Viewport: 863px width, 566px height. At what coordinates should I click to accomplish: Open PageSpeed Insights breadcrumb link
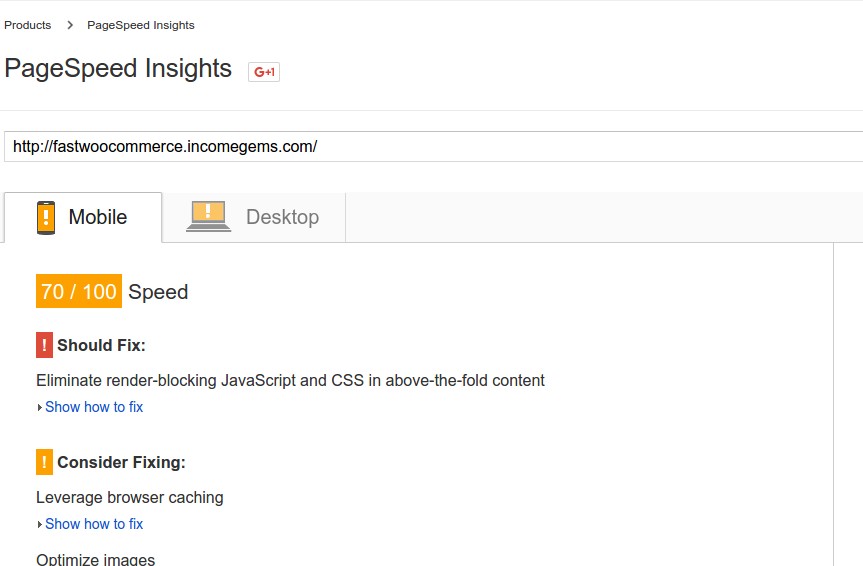[x=141, y=25]
